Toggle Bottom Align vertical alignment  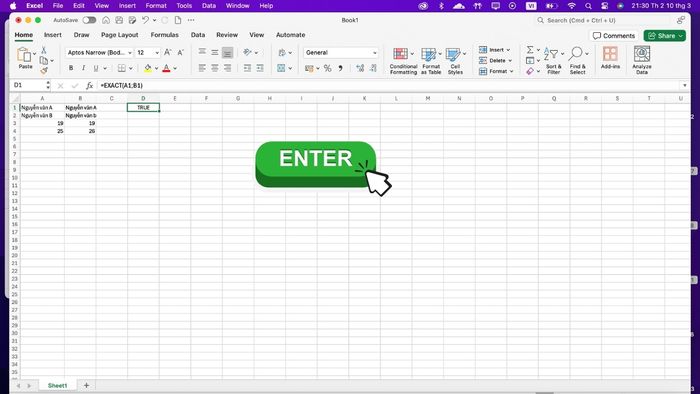228,53
